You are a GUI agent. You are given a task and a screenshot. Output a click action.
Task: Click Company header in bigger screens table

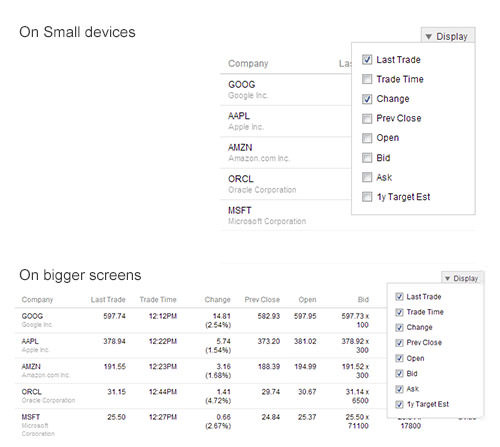[37, 300]
